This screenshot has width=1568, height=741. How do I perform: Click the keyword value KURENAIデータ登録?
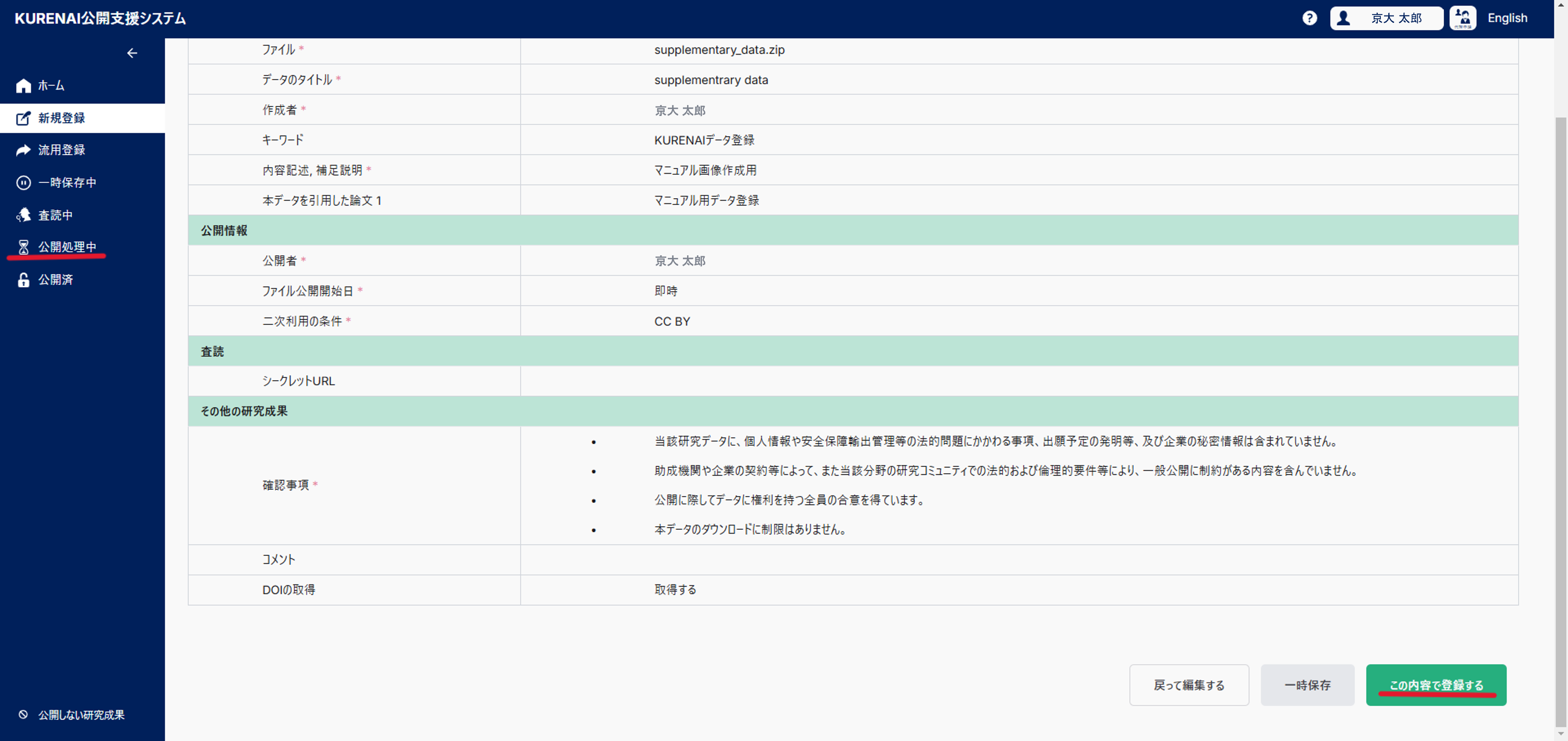704,140
